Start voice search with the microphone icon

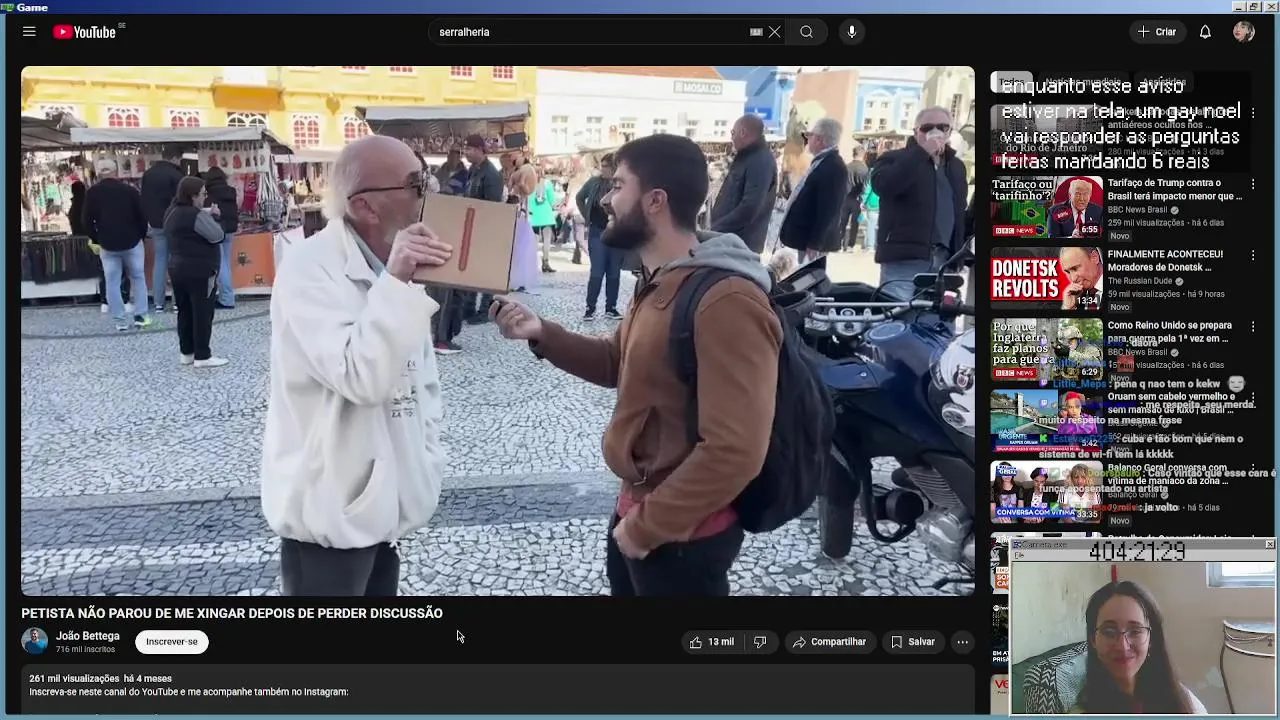click(852, 32)
